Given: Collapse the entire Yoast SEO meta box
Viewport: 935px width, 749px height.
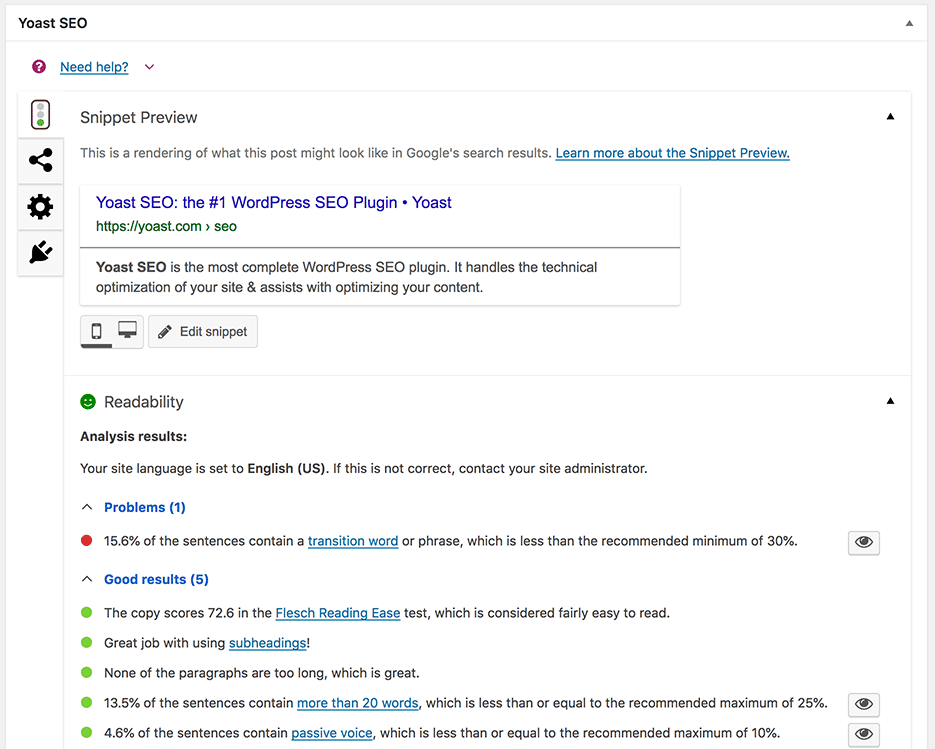Looking at the screenshot, I should (x=909, y=22).
